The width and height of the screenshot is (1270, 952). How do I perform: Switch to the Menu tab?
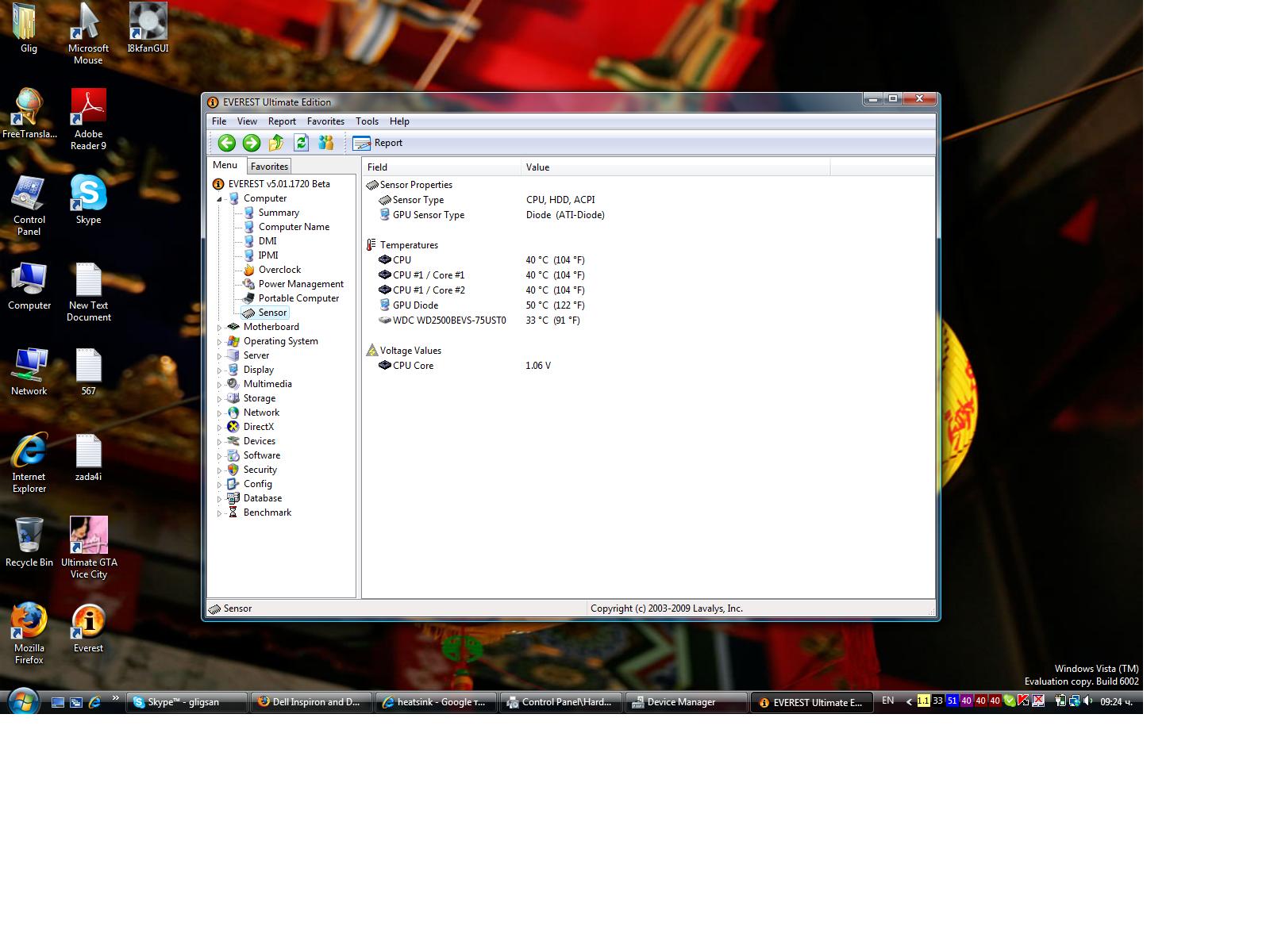225,165
